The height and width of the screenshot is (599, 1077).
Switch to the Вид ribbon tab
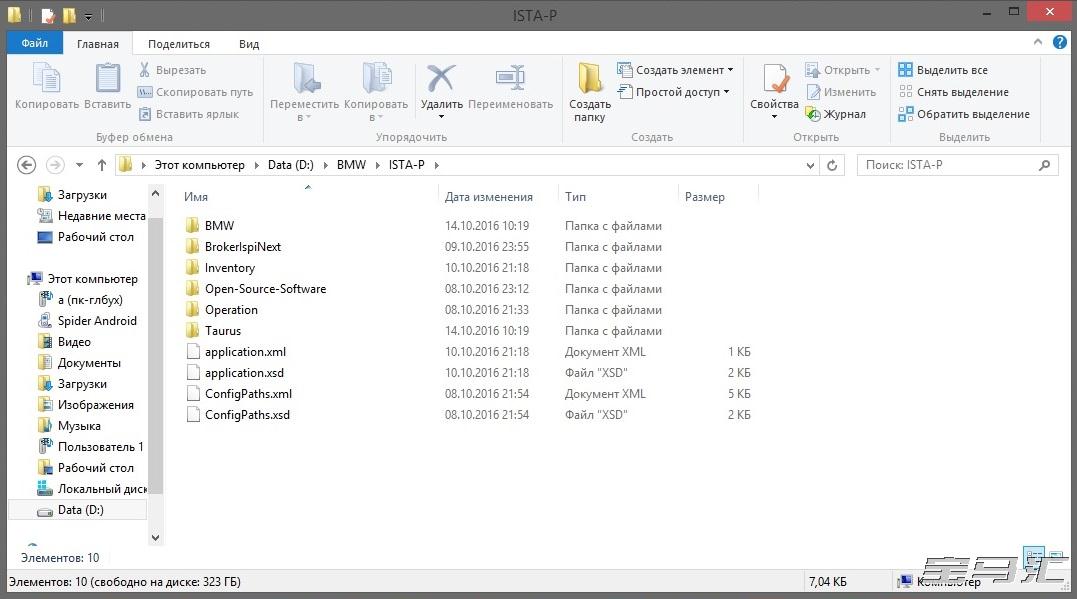tap(249, 43)
